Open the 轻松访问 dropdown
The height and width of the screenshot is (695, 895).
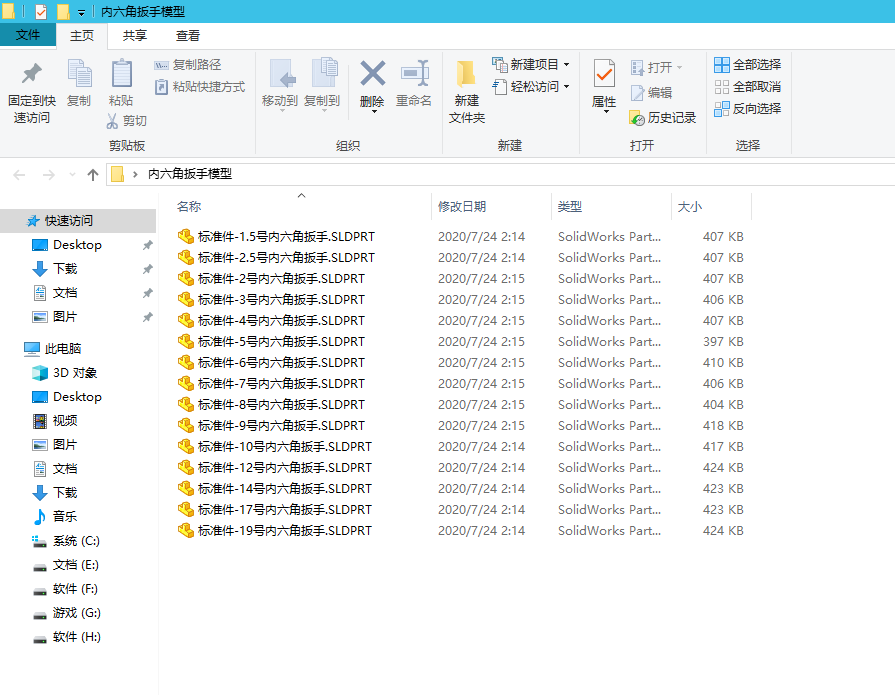click(x=530, y=87)
